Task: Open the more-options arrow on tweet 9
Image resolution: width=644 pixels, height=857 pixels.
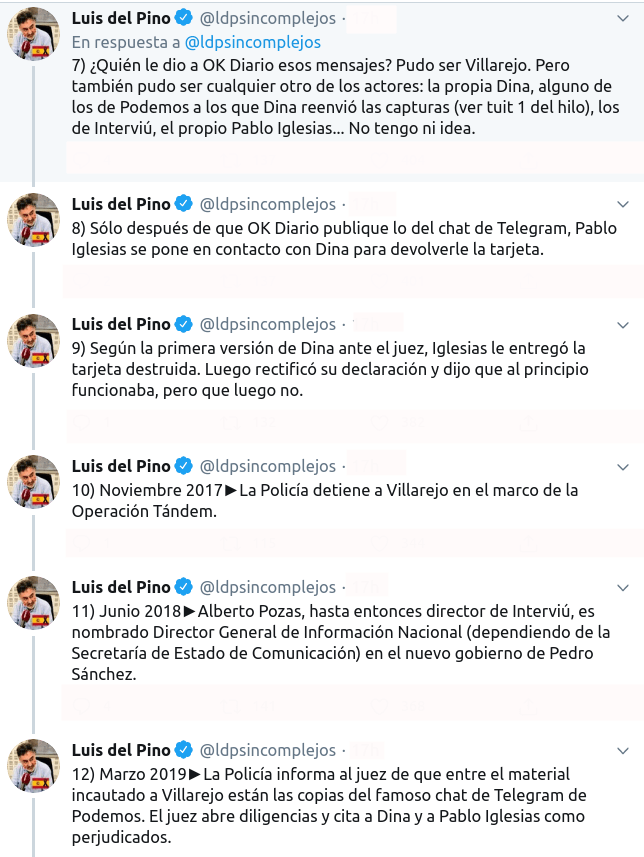Action: (x=624, y=324)
